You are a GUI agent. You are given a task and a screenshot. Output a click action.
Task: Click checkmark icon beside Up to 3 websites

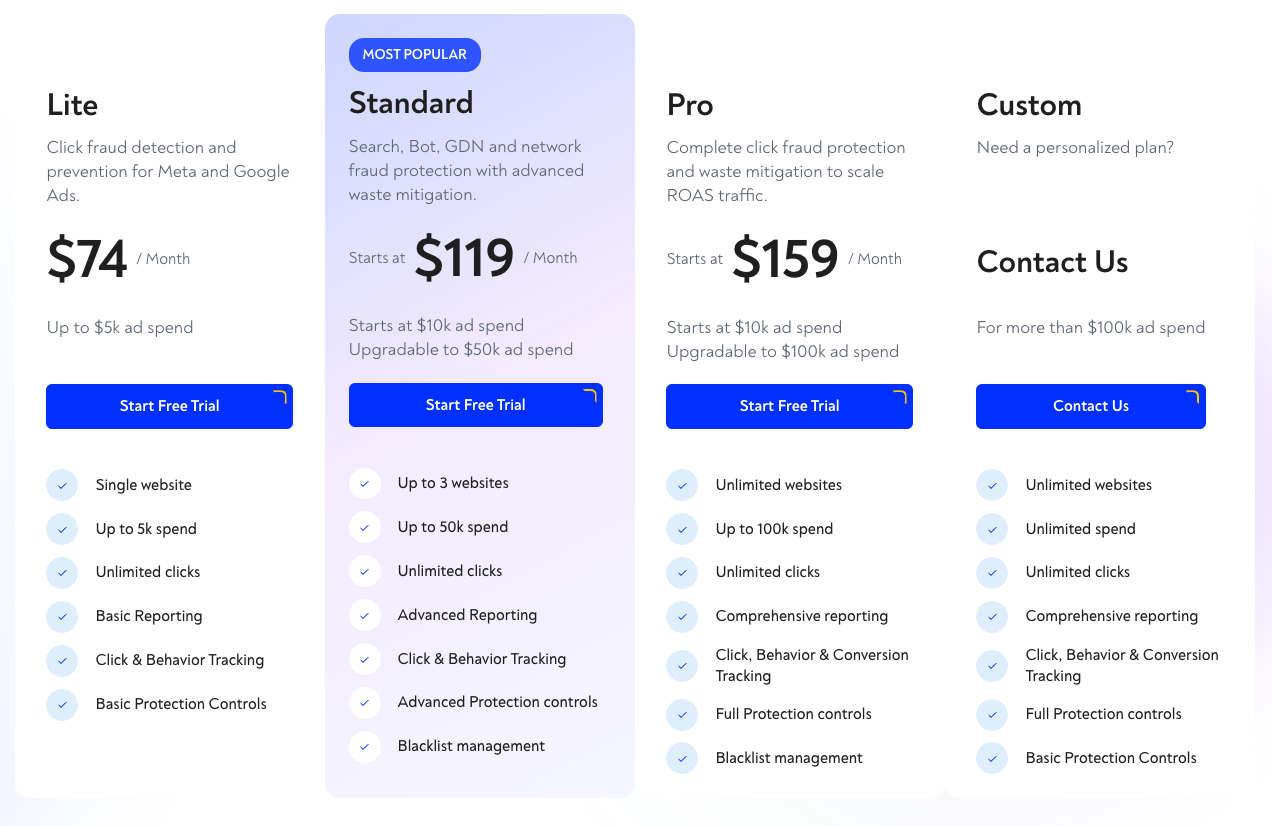click(365, 483)
